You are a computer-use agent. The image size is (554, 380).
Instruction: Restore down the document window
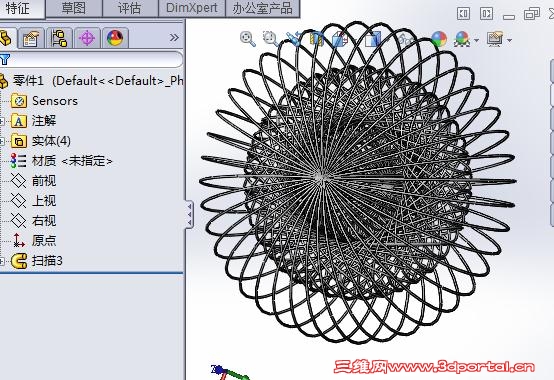(532, 14)
